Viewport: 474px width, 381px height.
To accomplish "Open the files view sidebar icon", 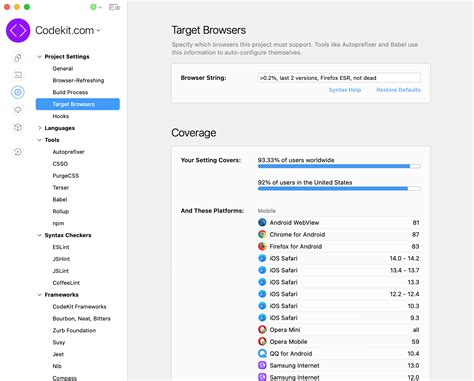I will (x=18, y=58).
